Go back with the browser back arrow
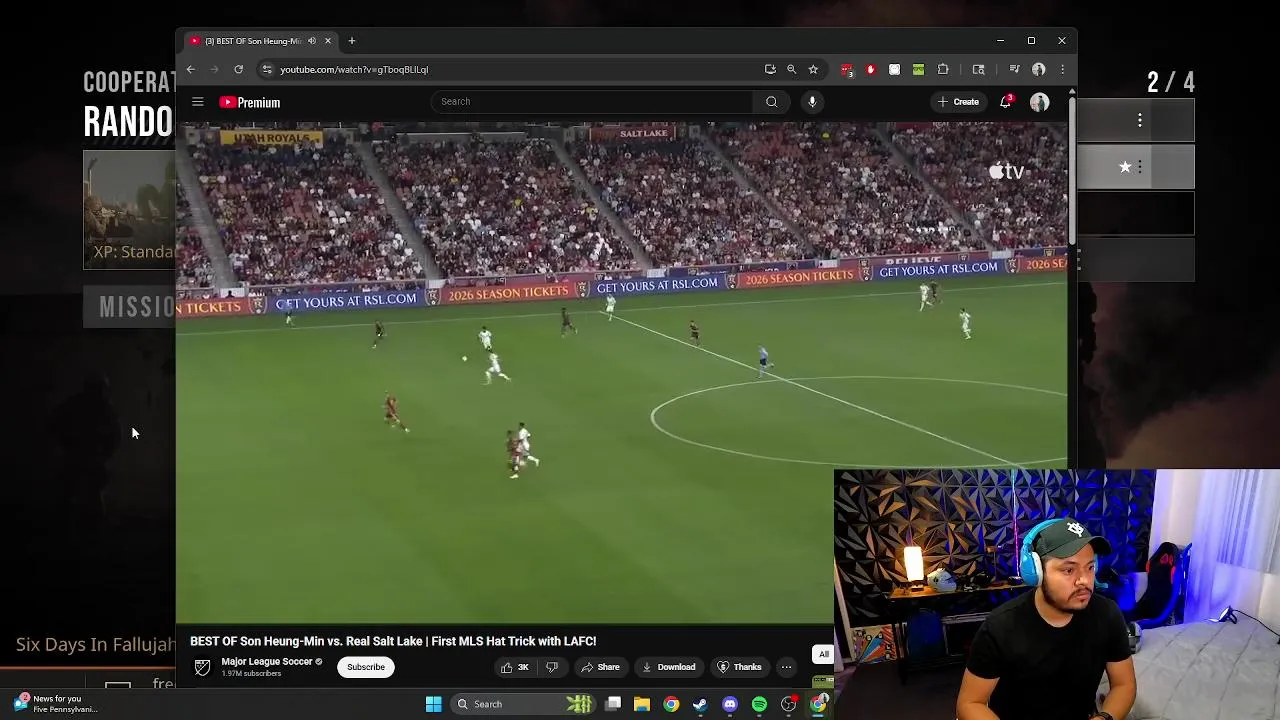This screenshot has height=720, width=1280. pos(190,69)
